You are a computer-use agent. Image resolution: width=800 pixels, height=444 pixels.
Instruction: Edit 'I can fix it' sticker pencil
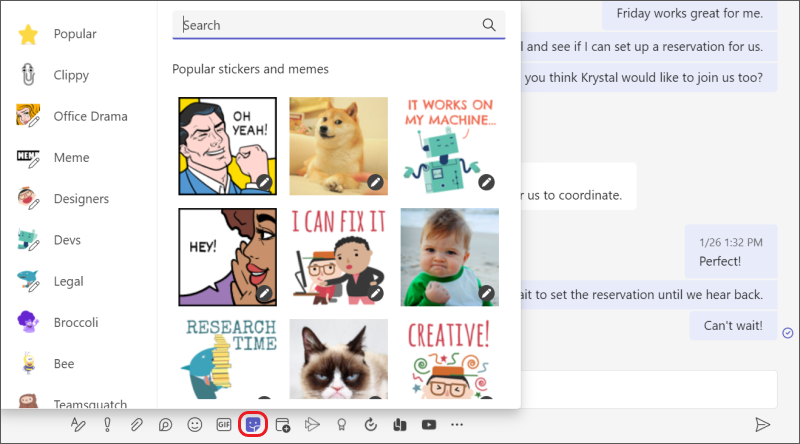coord(376,293)
